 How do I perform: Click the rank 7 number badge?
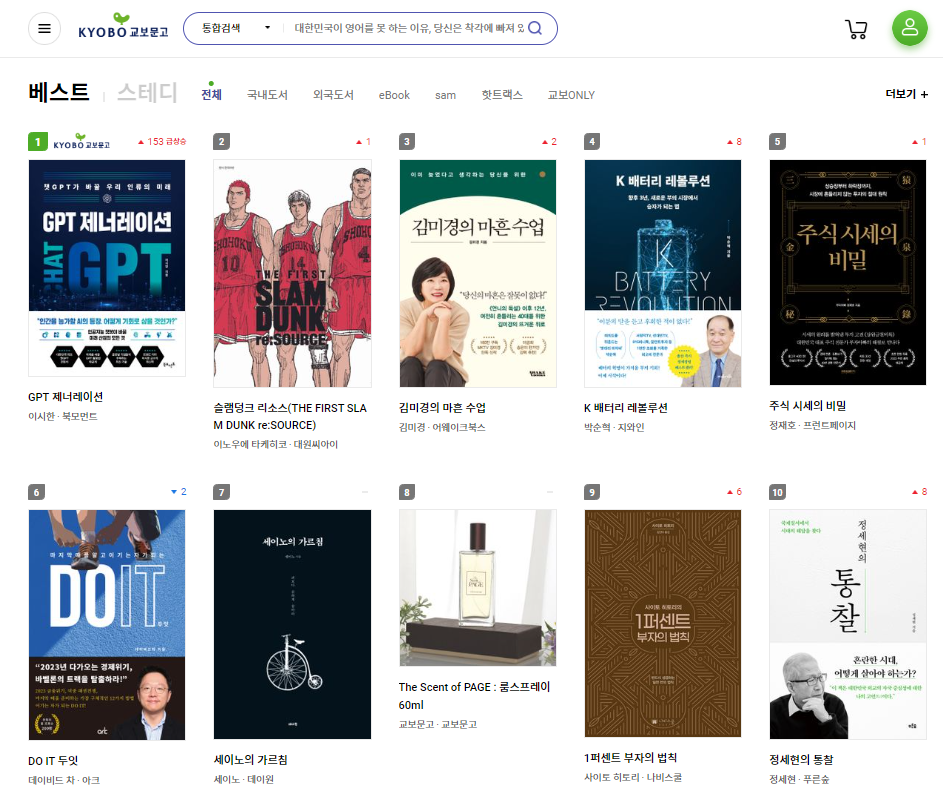point(221,493)
